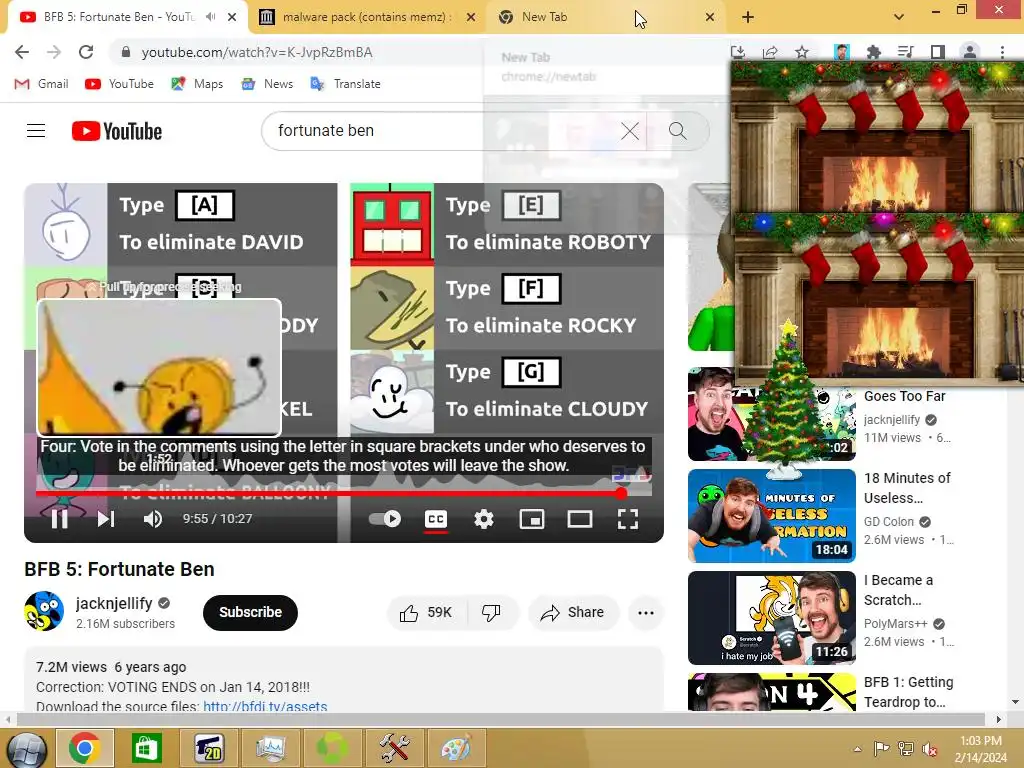Open Windows Start button
1024x768 pixels.
(x=27, y=749)
